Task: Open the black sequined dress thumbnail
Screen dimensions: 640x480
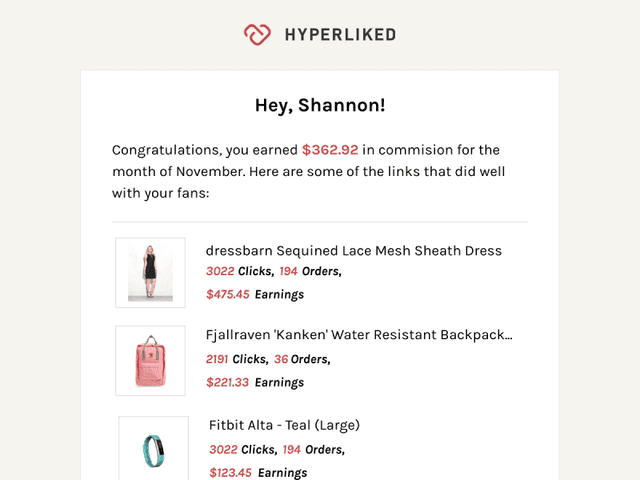Action: coord(150,272)
